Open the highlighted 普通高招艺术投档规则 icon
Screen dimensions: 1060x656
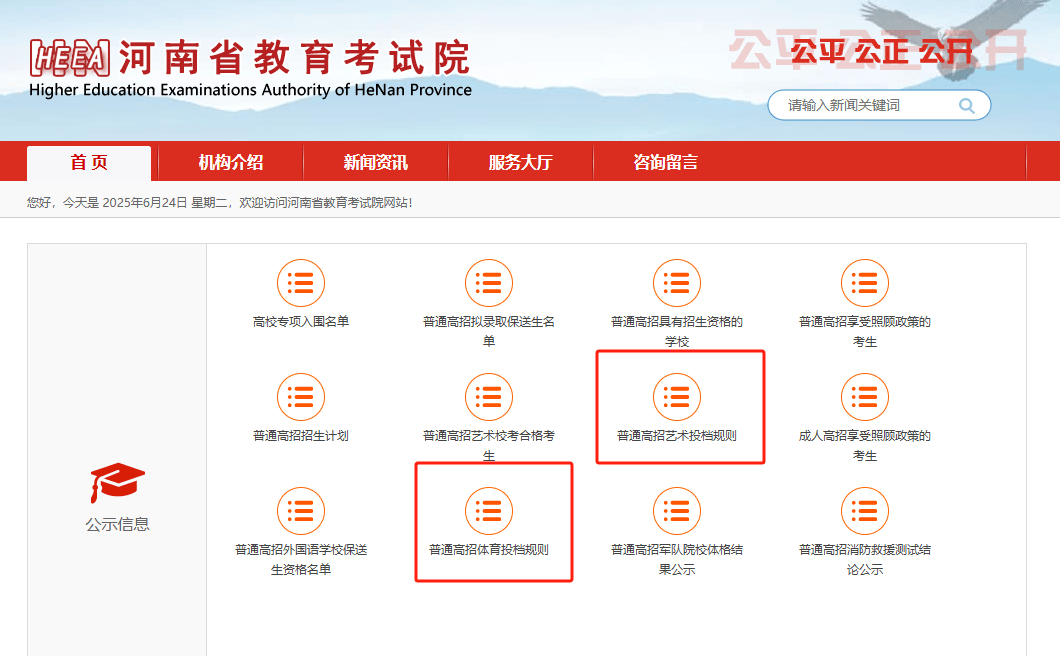tap(678, 397)
